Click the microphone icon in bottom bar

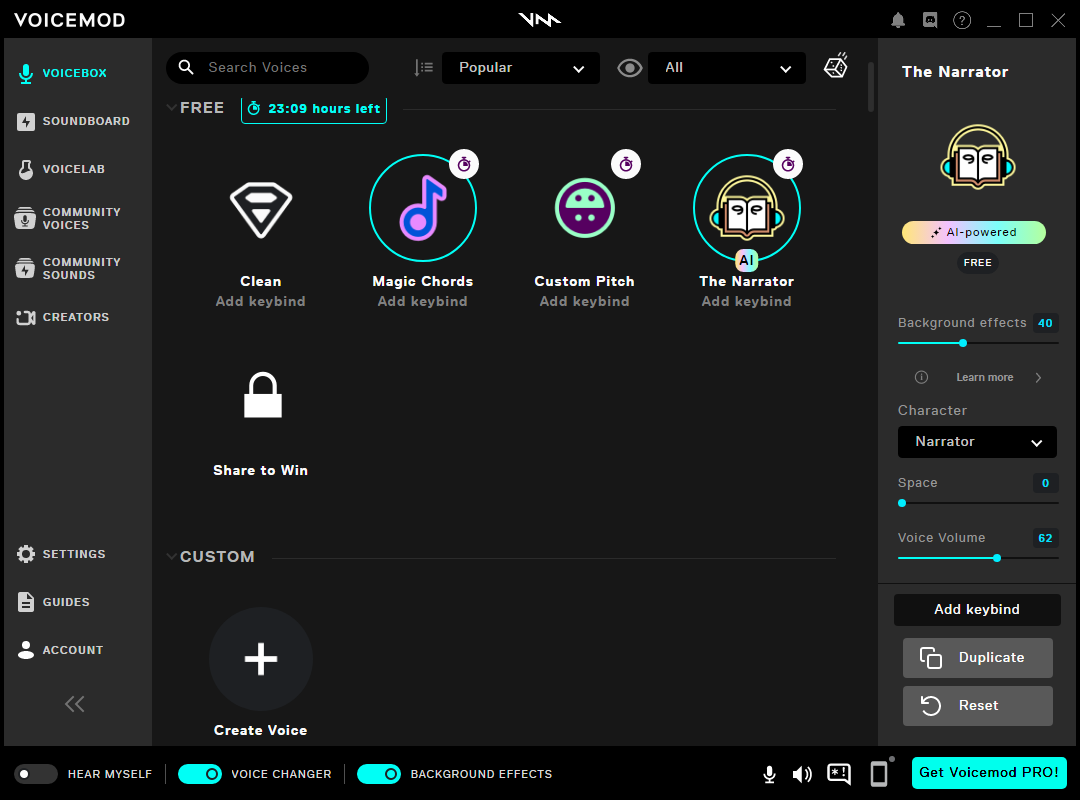click(769, 775)
